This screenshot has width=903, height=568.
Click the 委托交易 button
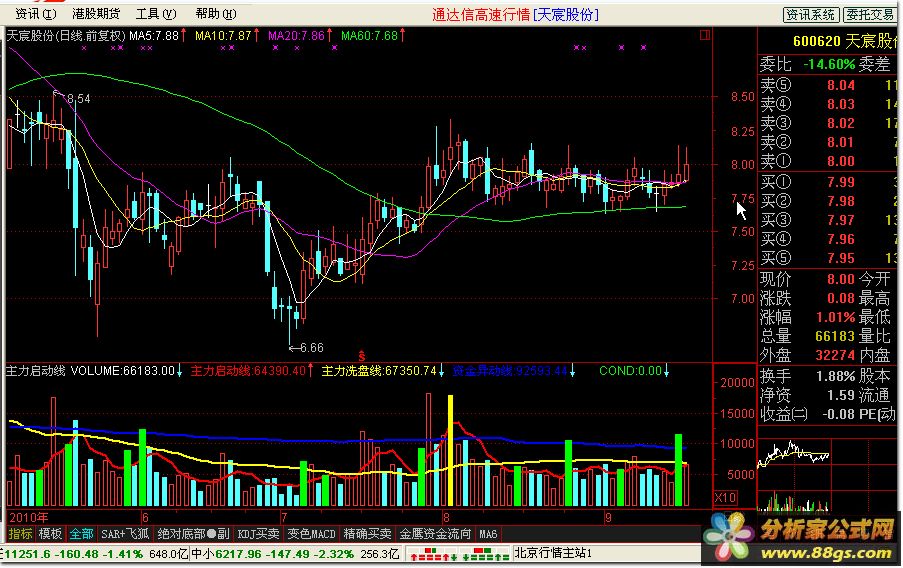[x=870, y=15]
